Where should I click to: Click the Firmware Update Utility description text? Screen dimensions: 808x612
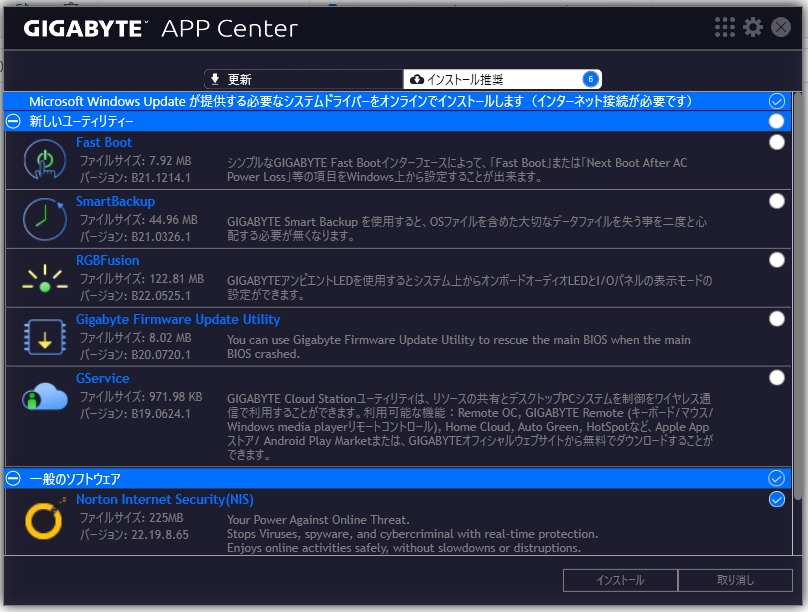coord(459,347)
